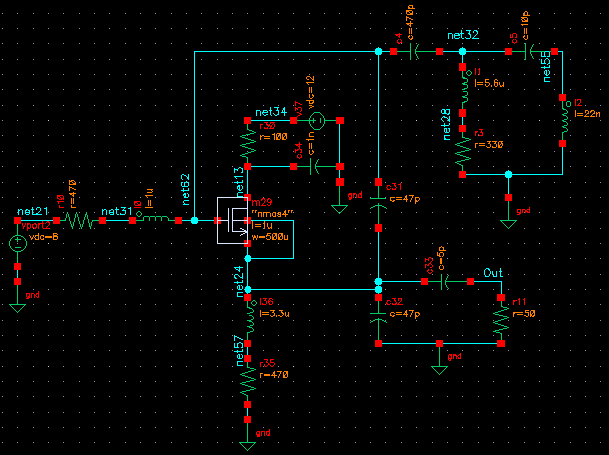Click the r=470 value of r35
Image resolution: width=609 pixels, height=455 pixels.
[274, 375]
